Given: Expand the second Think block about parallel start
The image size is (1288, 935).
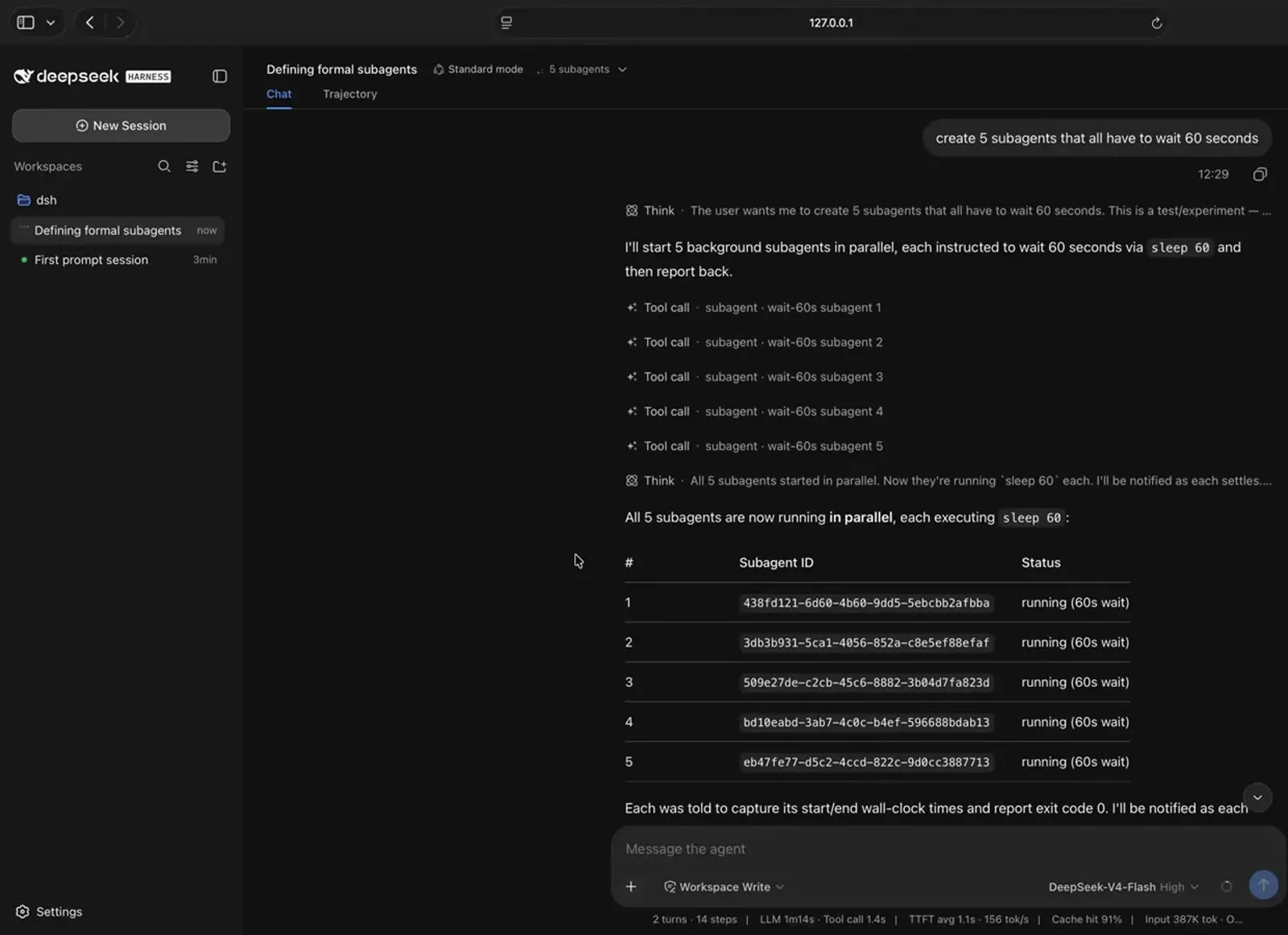Looking at the screenshot, I should coord(948,481).
